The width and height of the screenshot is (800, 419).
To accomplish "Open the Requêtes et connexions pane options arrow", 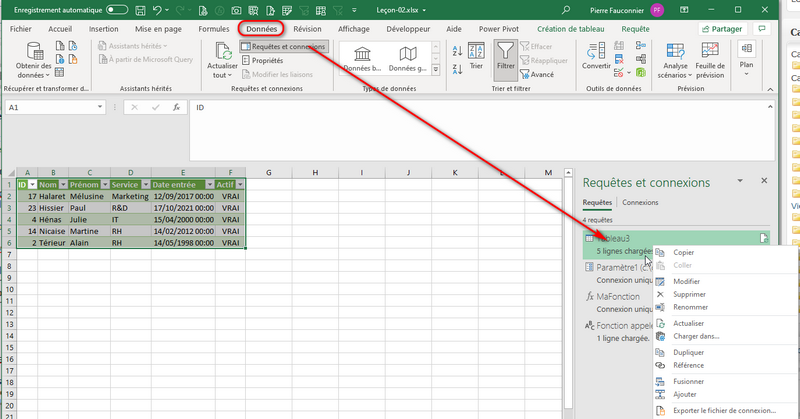I will [740, 181].
